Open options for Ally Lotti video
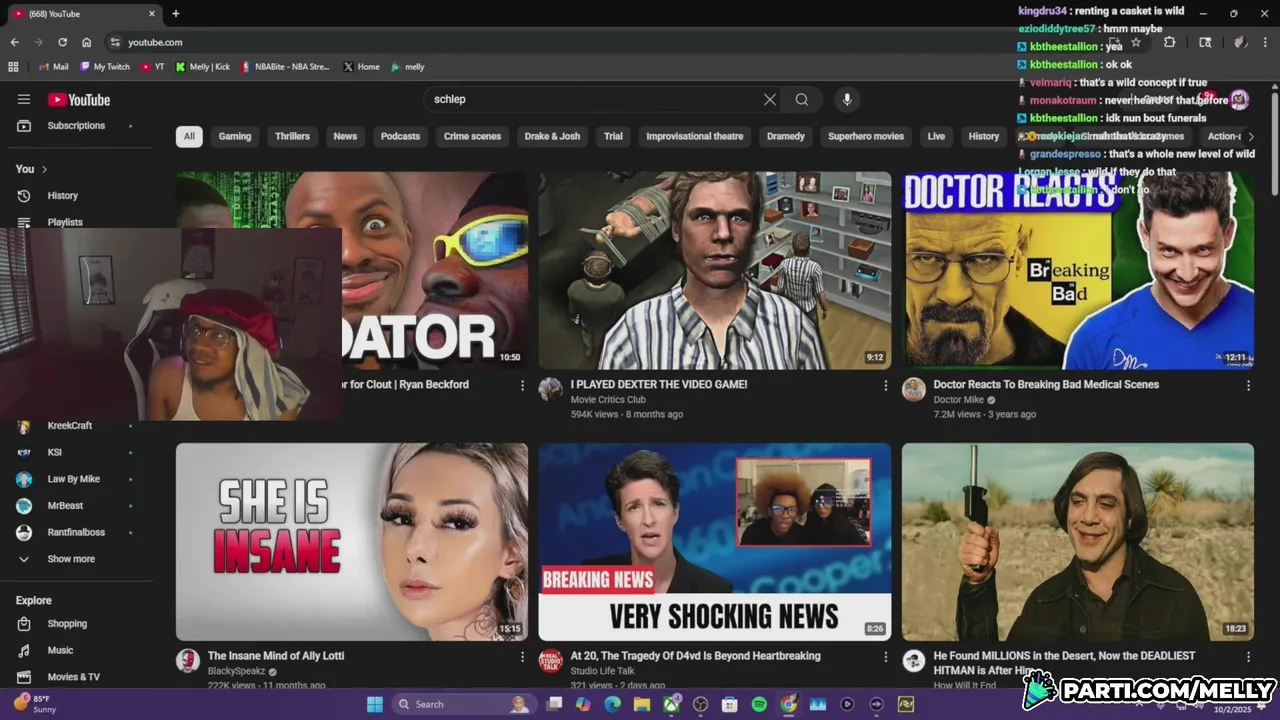Image resolution: width=1280 pixels, height=720 pixels. click(522, 657)
